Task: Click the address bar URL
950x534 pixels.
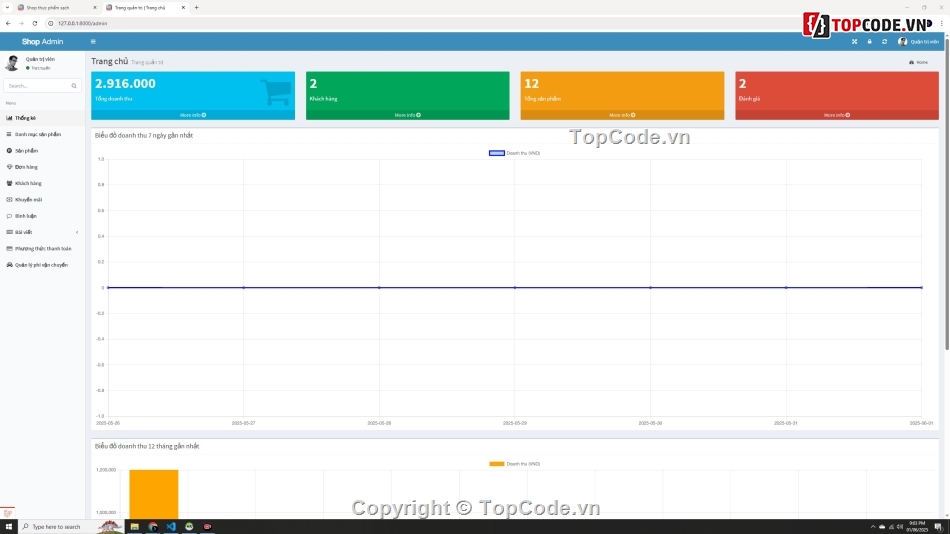Action: pyautogui.click(x=83, y=24)
